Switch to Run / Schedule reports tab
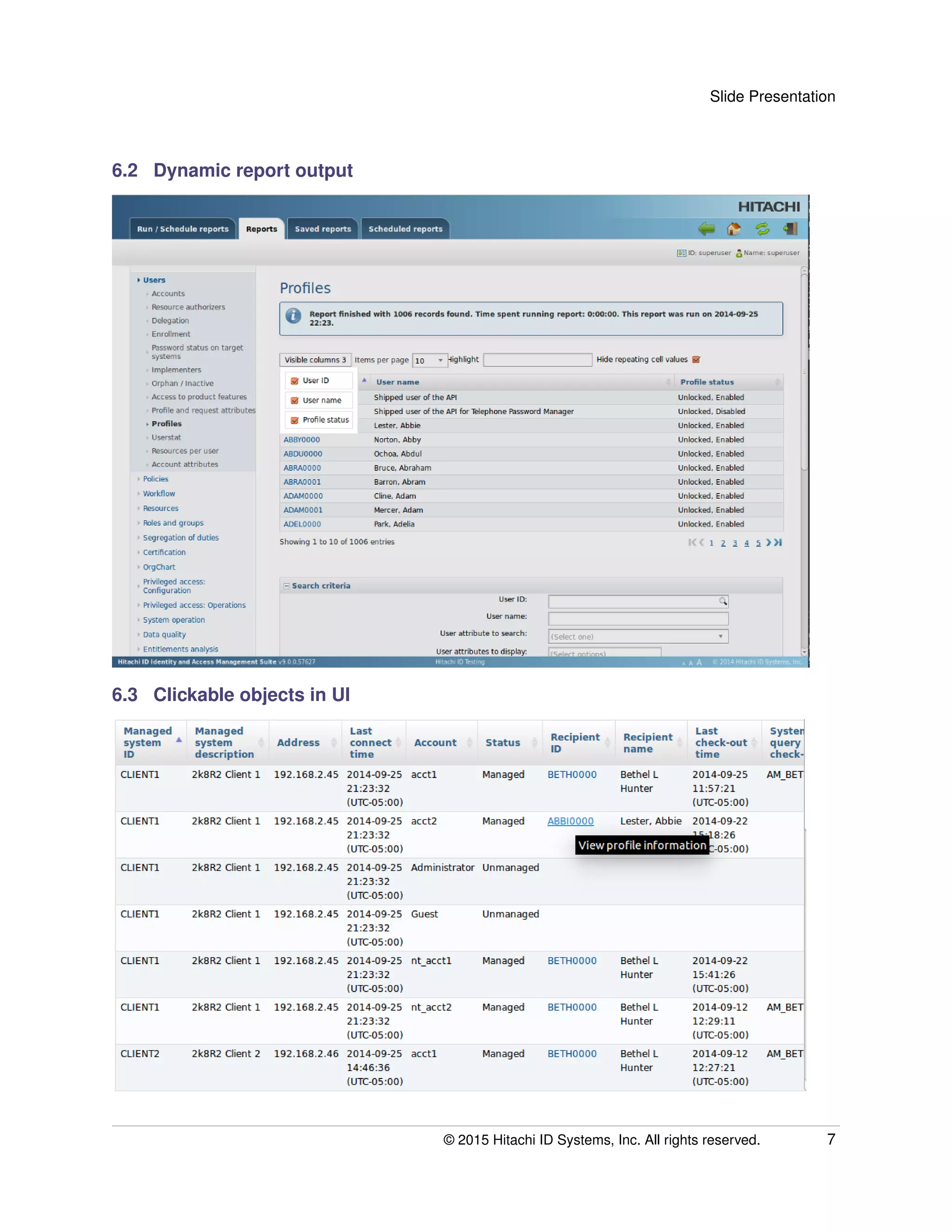The width and height of the screenshot is (952, 1232). point(183,229)
